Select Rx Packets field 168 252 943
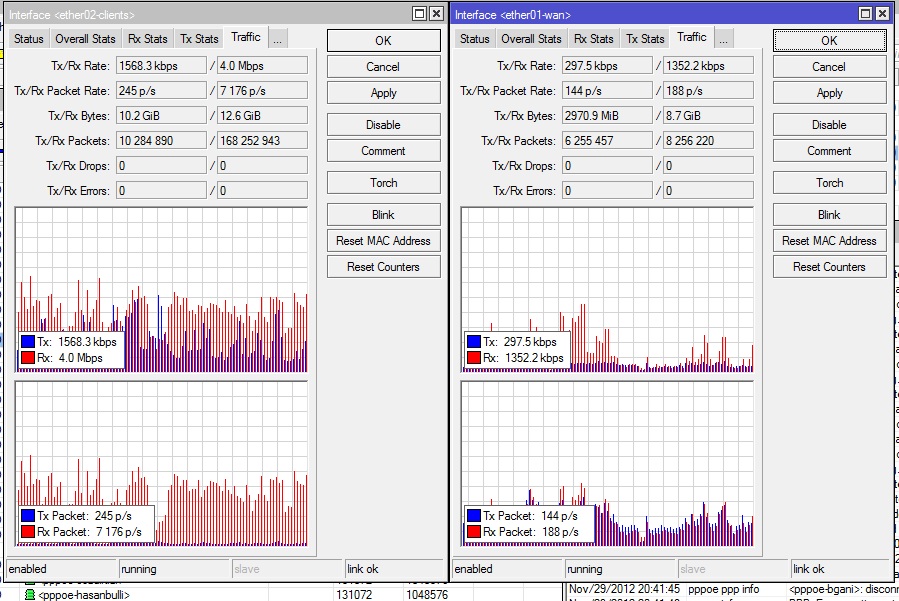 point(262,141)
